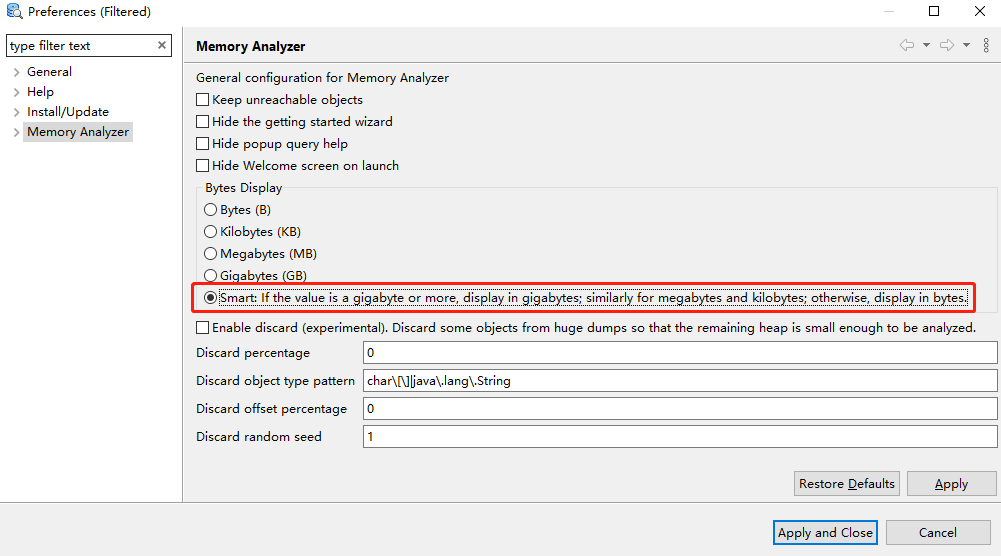The image size is (1001, 556).
Task: Click the Discard object type pattern field
Action: click(x=680, y=380)
